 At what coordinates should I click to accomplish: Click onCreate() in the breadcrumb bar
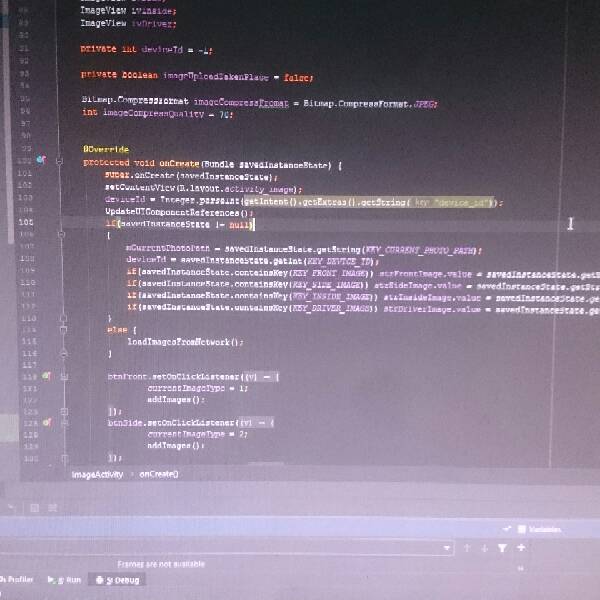pos(159,473)
